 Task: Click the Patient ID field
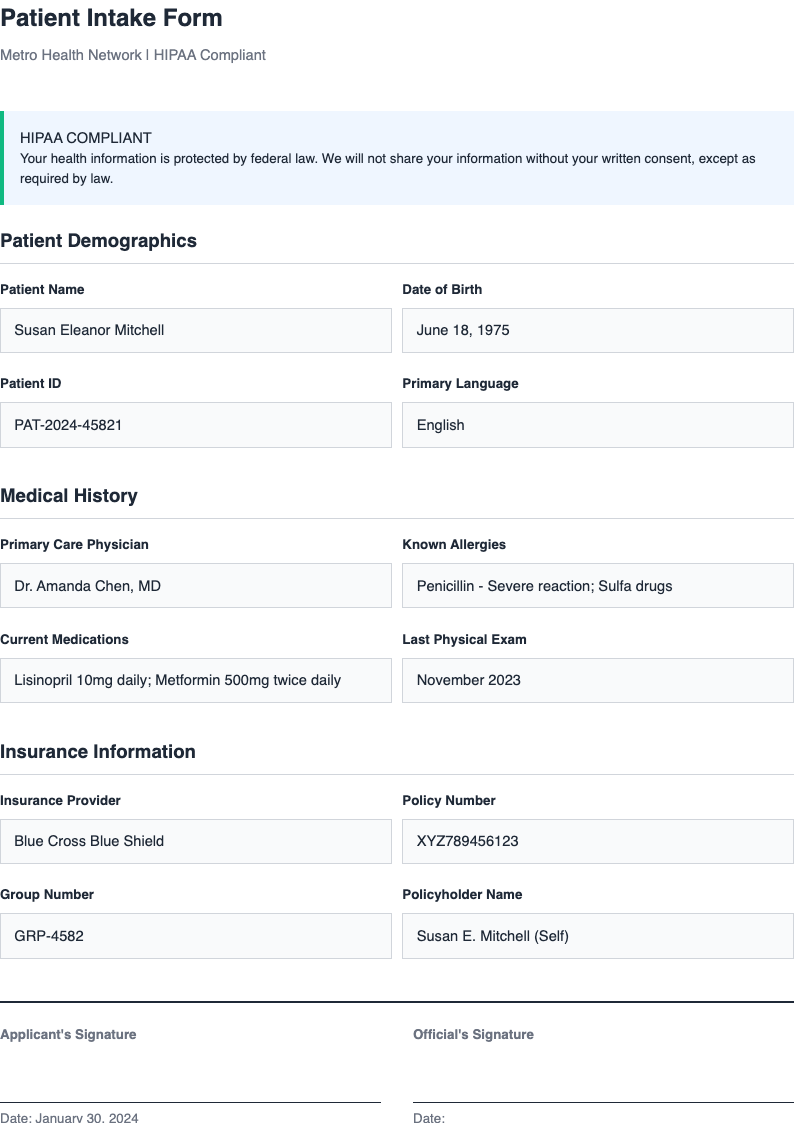(x=196, y=425)
